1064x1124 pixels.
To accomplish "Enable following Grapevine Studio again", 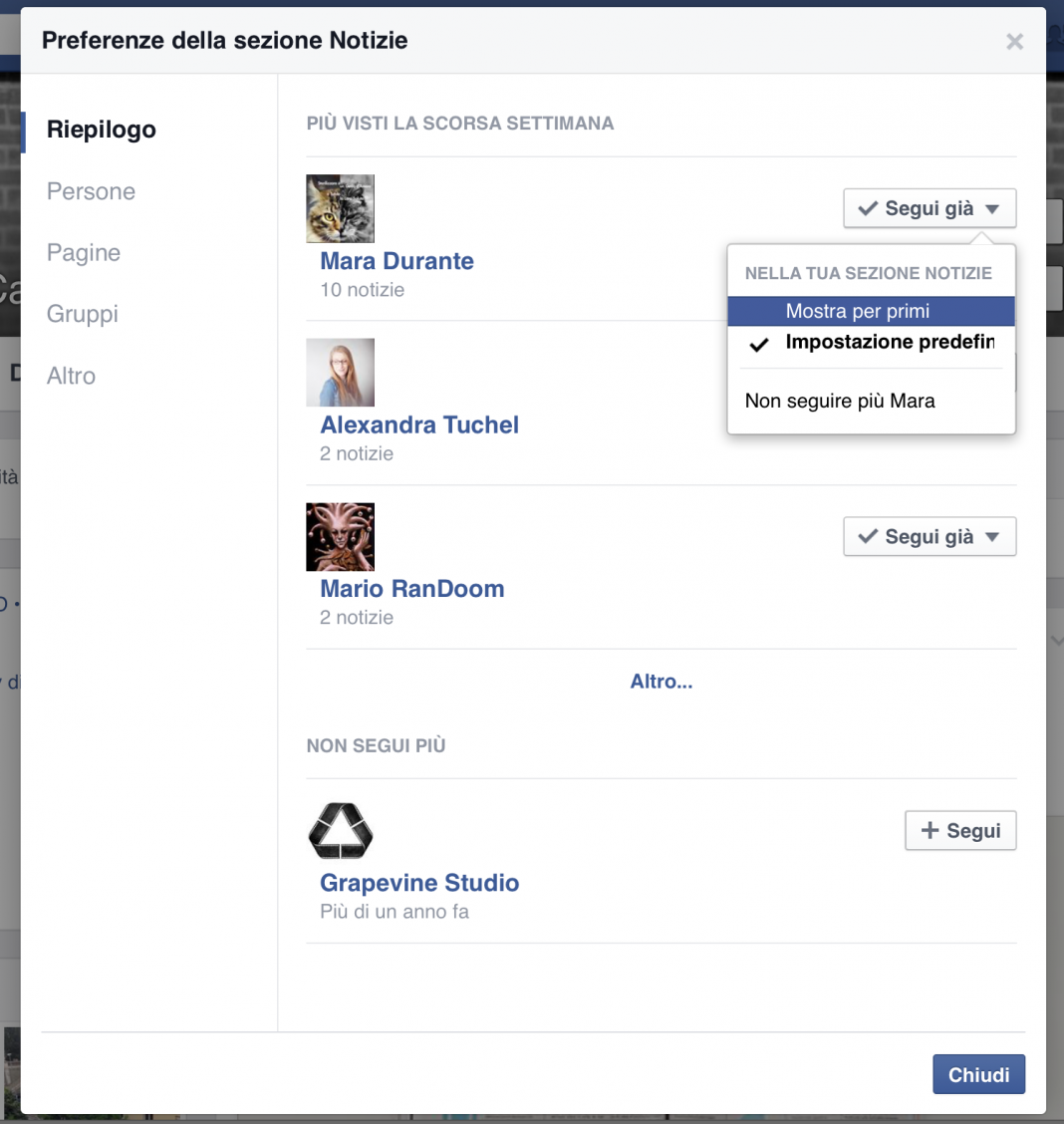I will (x=959, y=830).
